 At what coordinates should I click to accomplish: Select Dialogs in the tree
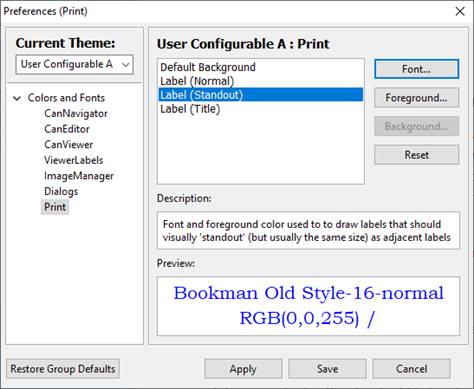61,191
